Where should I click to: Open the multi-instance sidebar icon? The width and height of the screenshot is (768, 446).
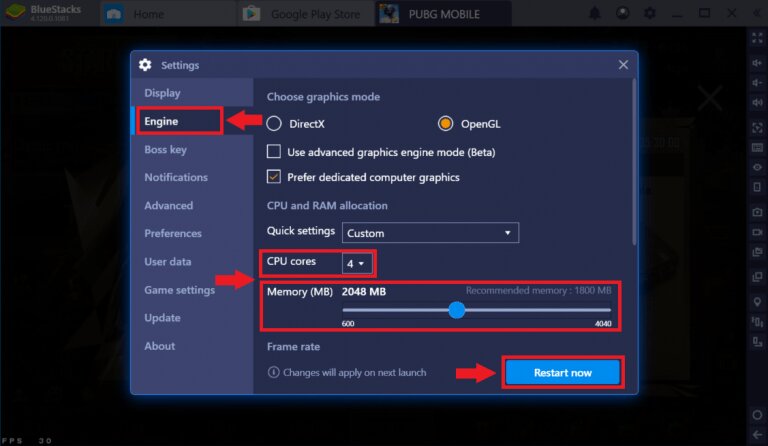tap(757, 277)
